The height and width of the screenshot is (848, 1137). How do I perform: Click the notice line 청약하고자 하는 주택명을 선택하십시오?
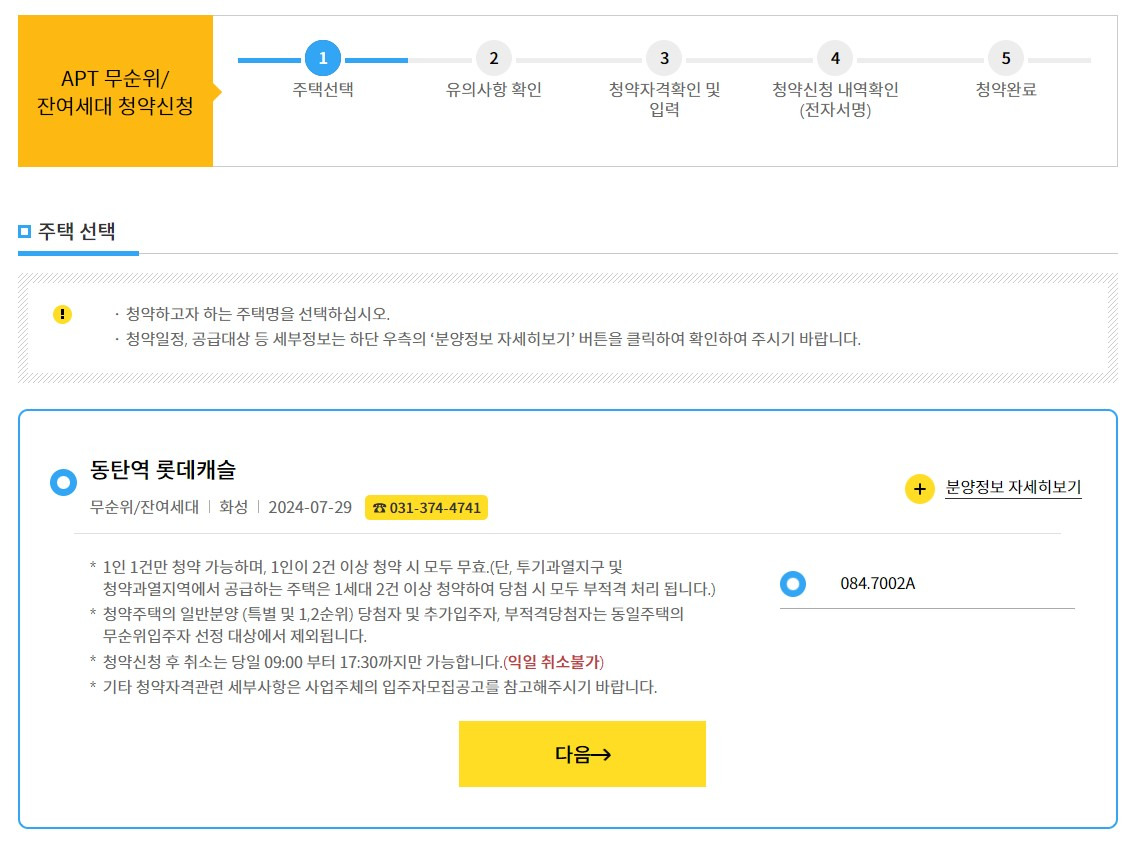coord(257,314)
